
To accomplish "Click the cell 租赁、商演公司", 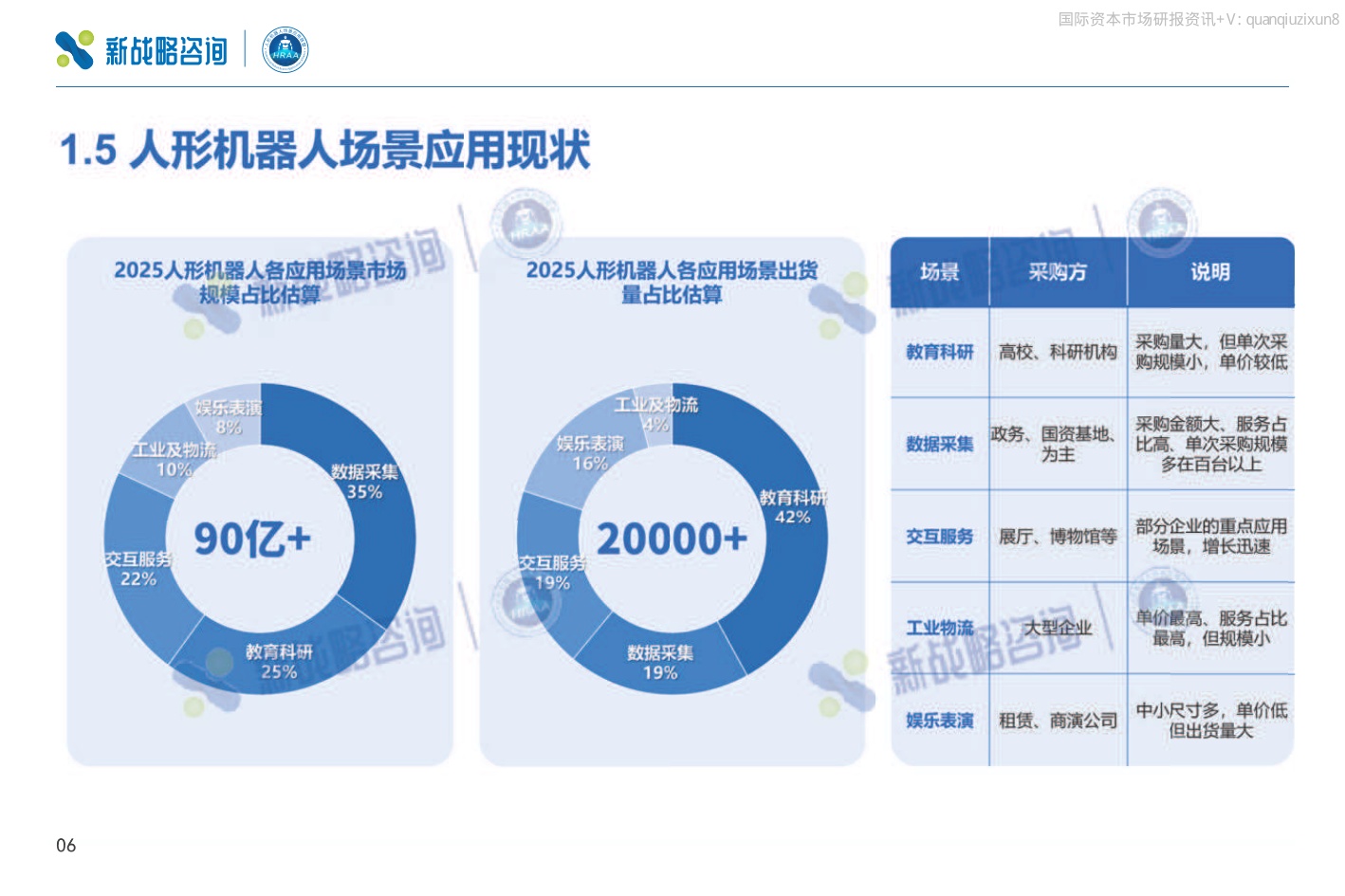I will click(1058, 721).
